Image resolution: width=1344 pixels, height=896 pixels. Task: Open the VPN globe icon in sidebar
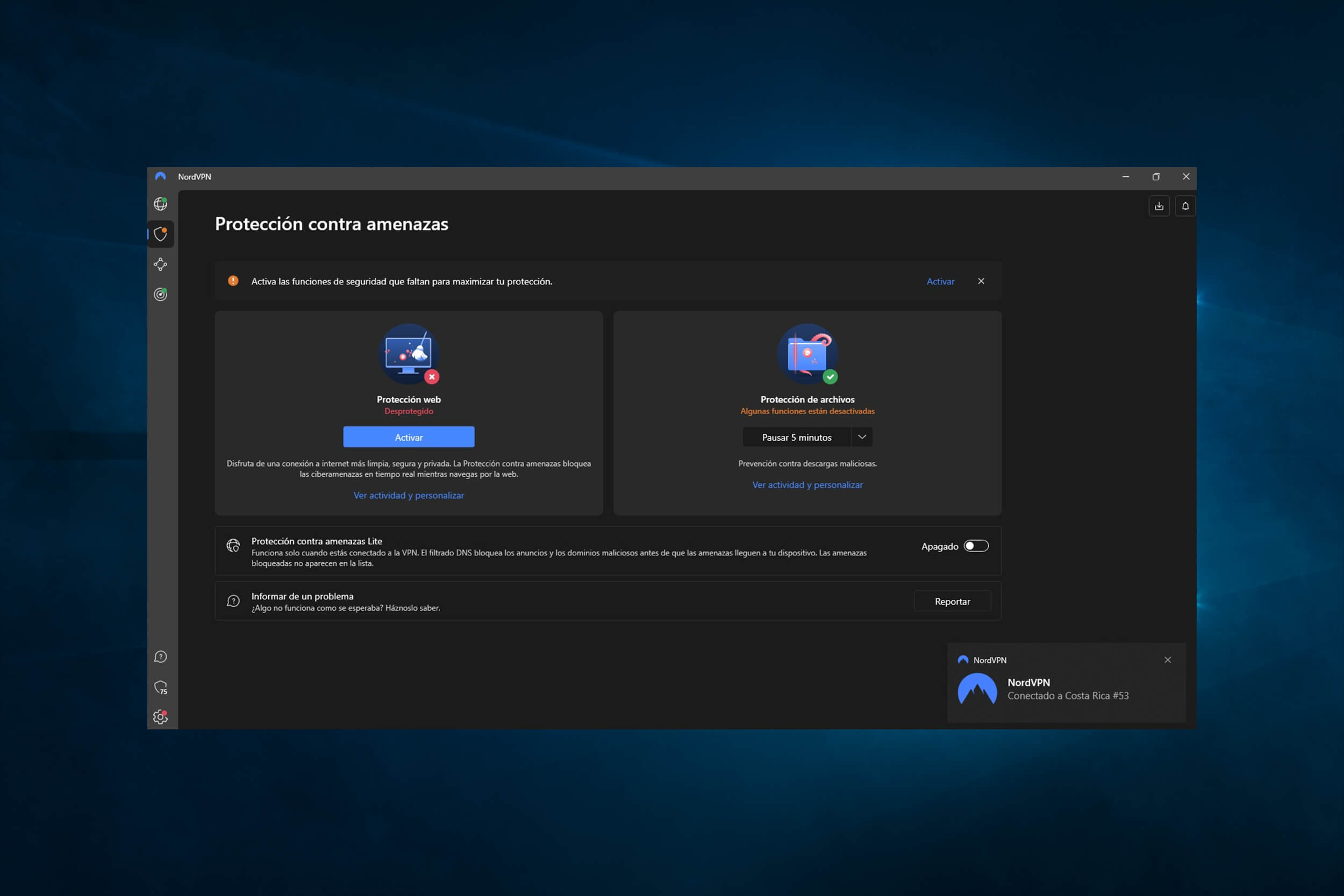point(161,203)
